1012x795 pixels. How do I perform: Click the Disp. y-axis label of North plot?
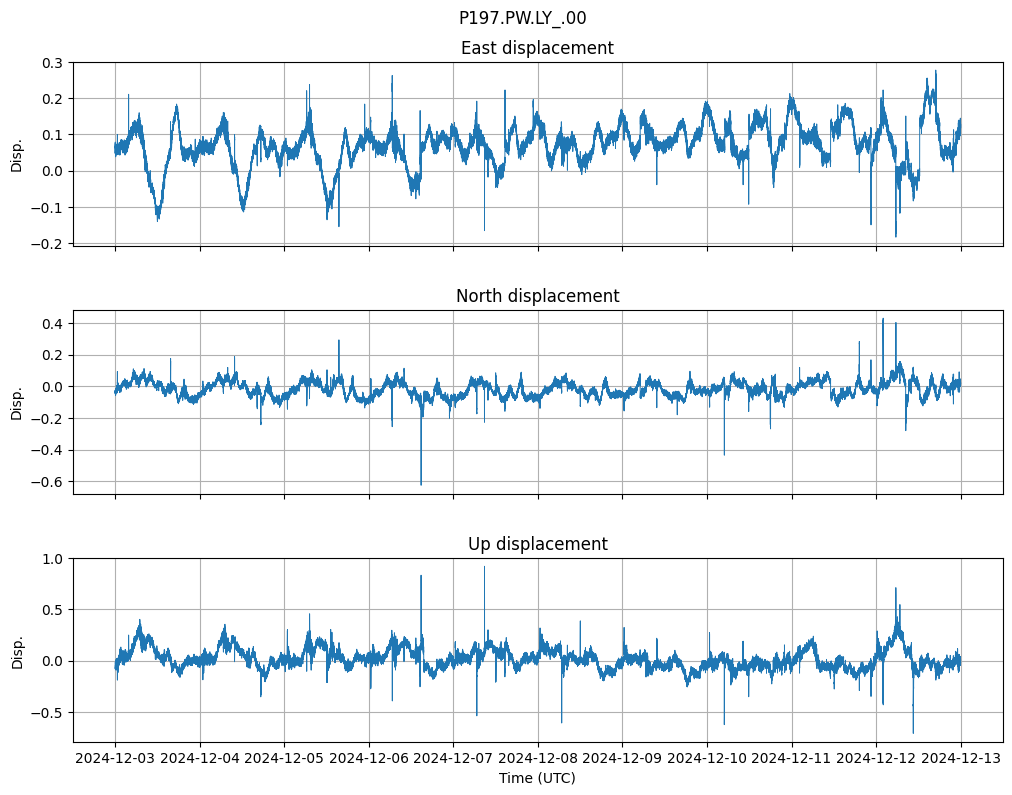coord(17,402)
